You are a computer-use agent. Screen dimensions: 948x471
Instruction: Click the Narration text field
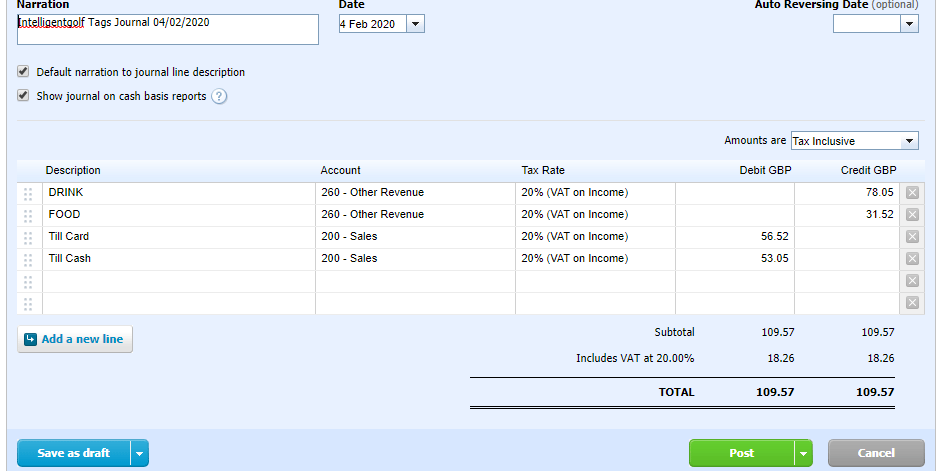167,29
